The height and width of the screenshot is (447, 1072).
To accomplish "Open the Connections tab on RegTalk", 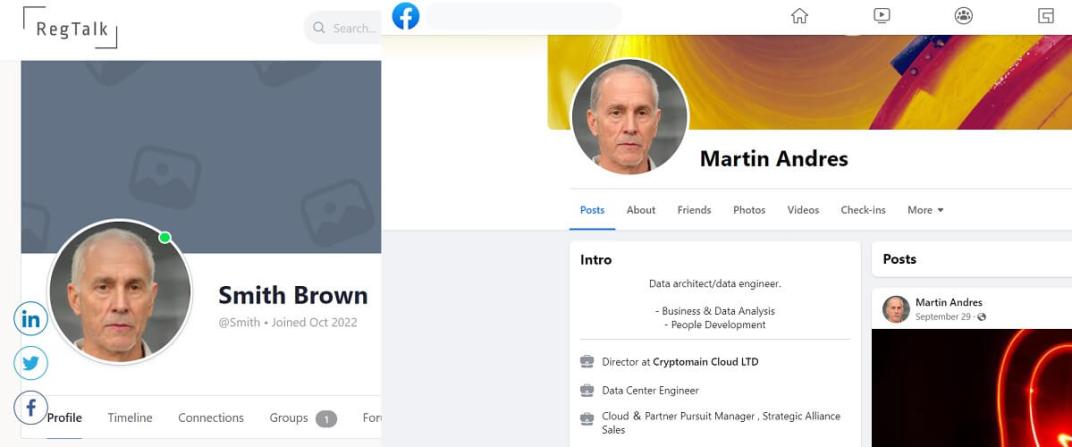I will [211, 418].
